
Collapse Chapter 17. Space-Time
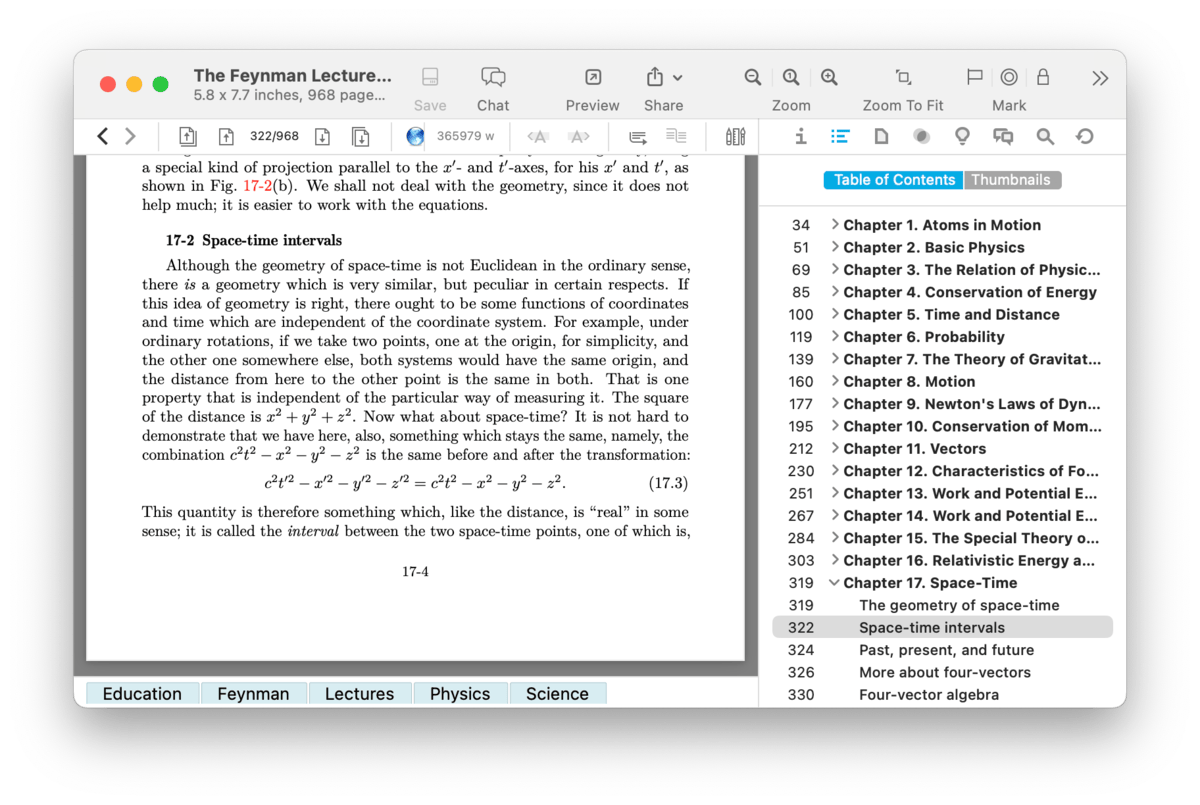pyautogui.click(x=834, y=583)
